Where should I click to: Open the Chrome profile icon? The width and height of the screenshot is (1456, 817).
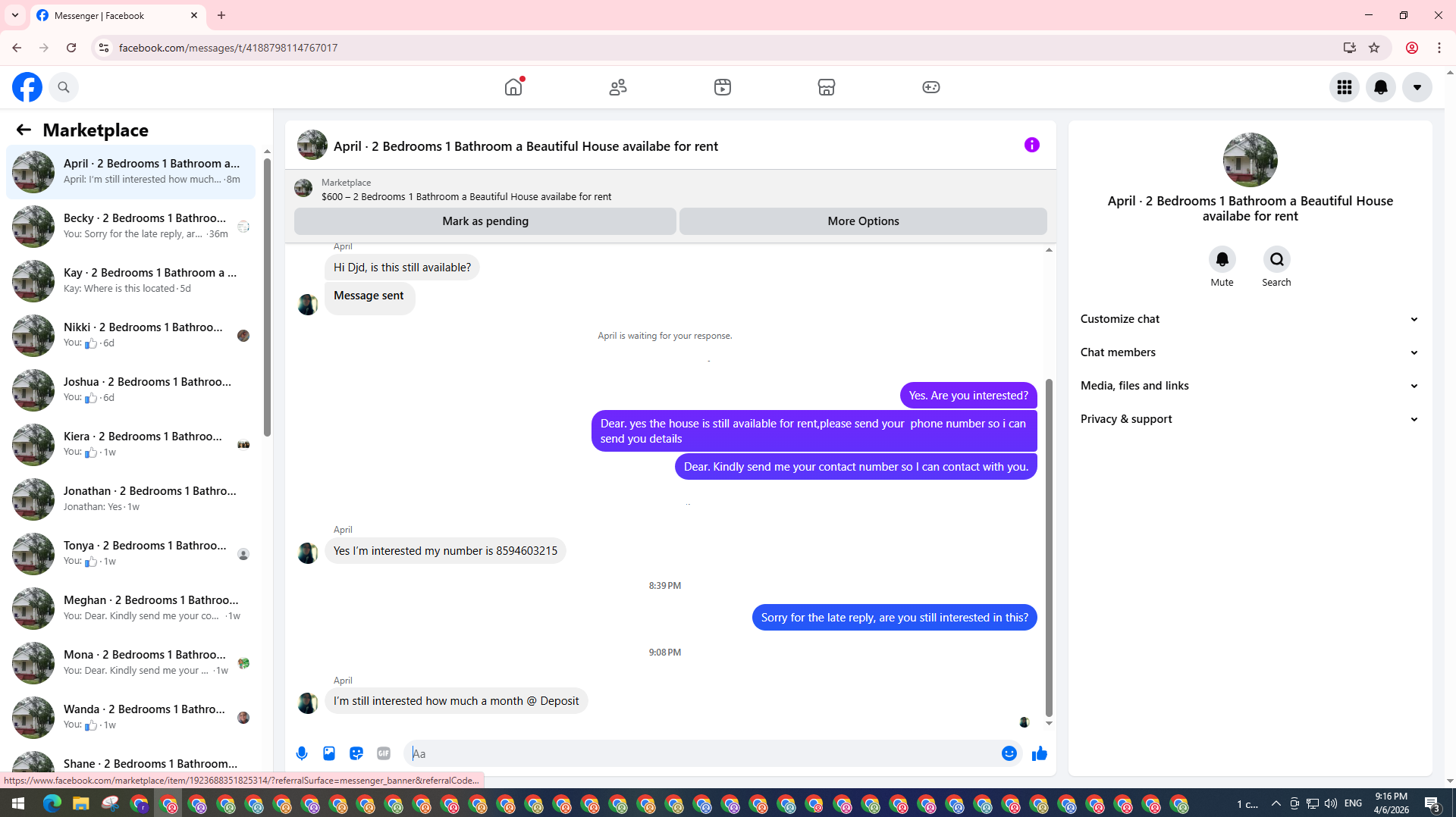(1412, 48)
